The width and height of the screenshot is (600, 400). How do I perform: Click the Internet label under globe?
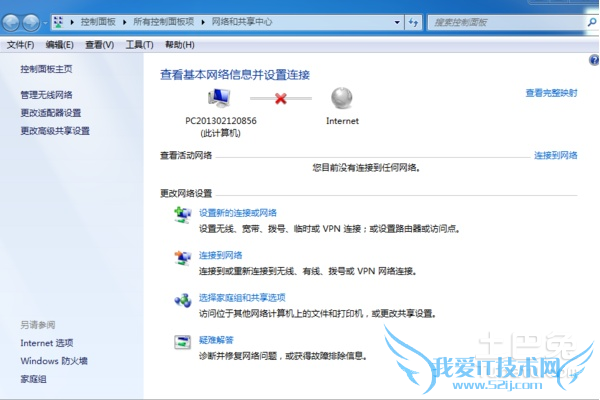342,121
